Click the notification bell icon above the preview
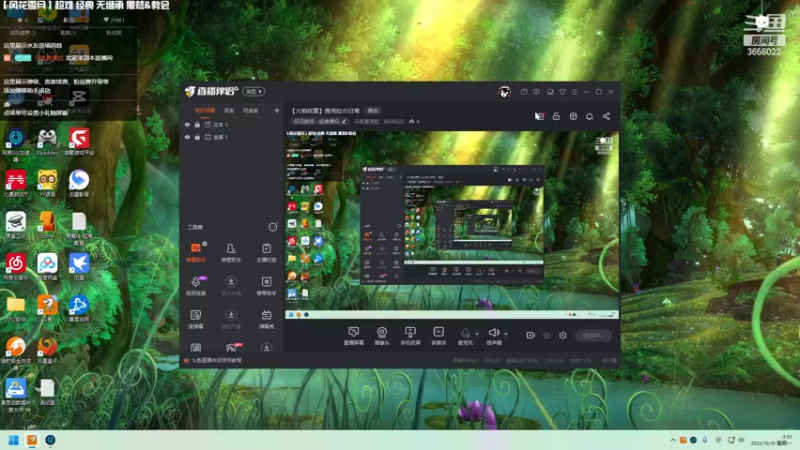 click(x=589, y=116)
